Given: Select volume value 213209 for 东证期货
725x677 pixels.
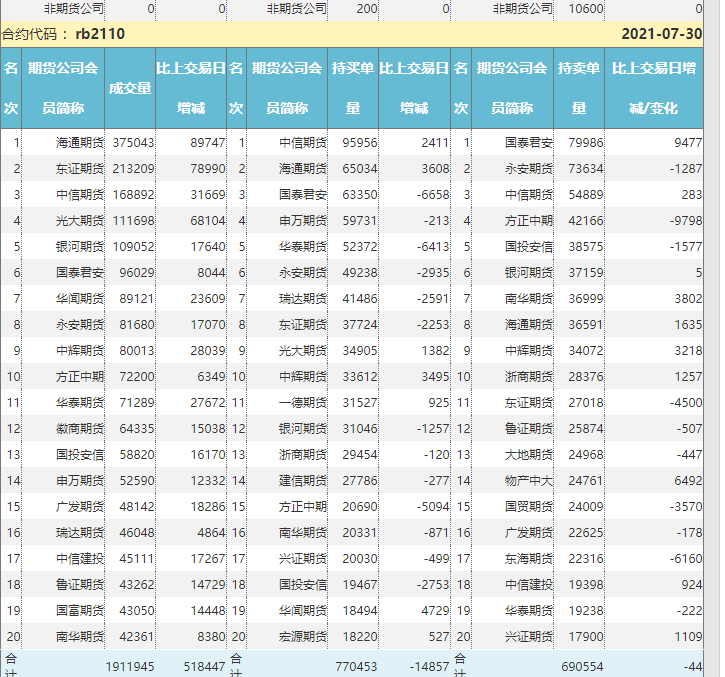Looking at the screenshot, I should [133, 169].
